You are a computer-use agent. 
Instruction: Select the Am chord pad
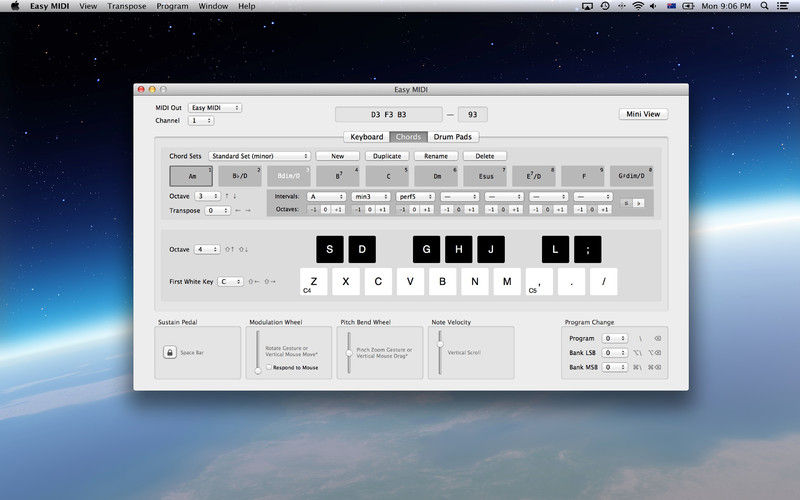(x=191, y=176)
